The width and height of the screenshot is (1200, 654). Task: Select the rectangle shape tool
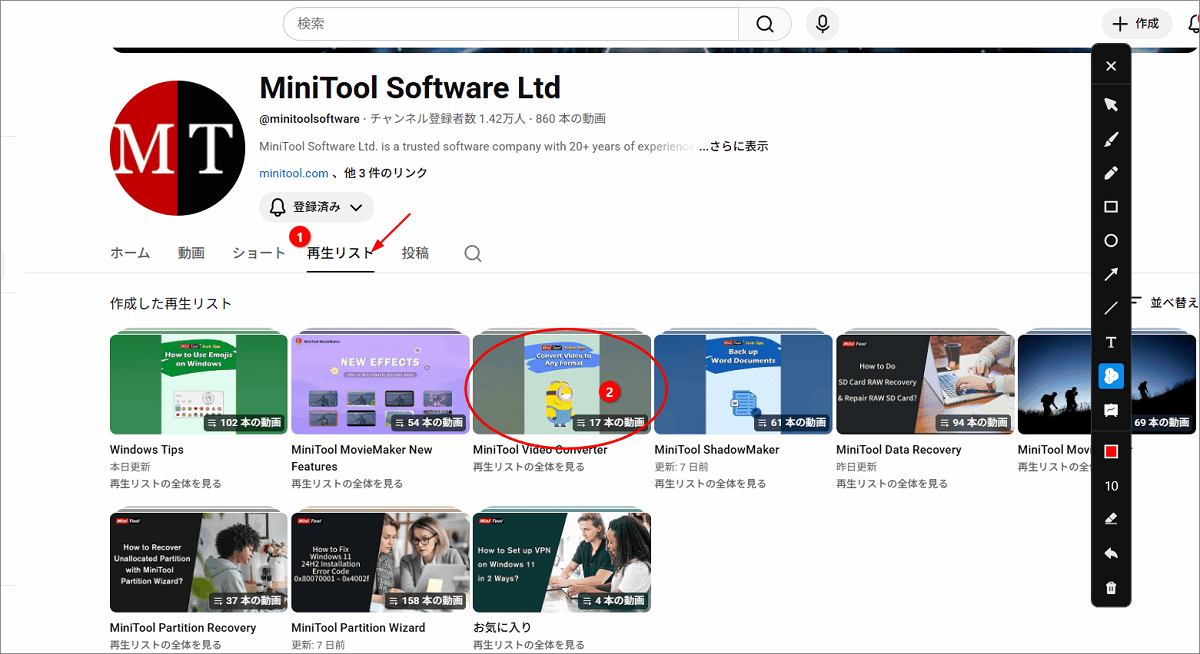[1110, 207]
